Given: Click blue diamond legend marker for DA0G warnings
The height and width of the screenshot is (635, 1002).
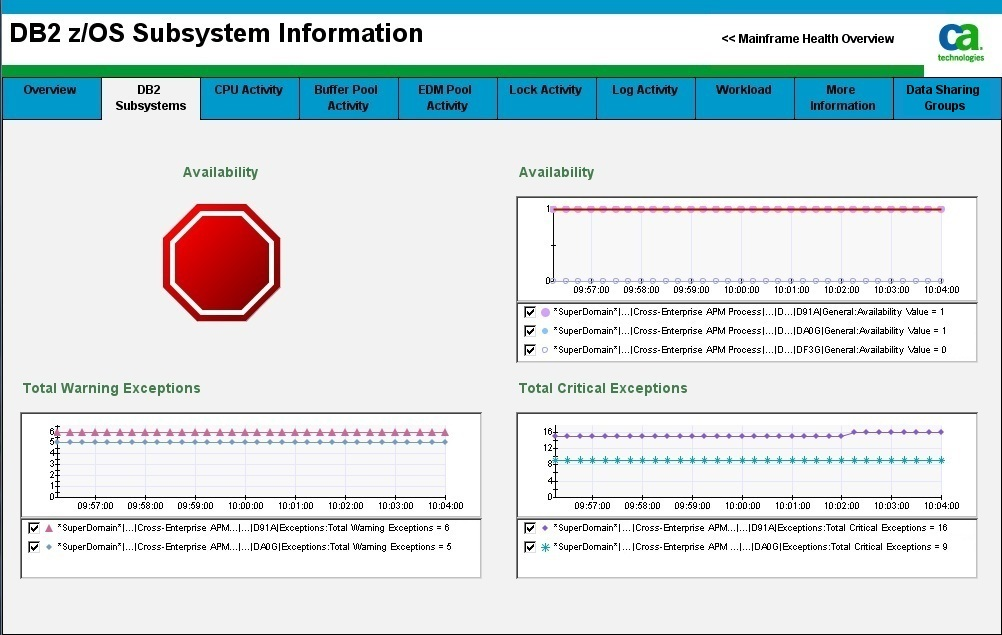Looking at the screenshot, I should click(49, 547).
